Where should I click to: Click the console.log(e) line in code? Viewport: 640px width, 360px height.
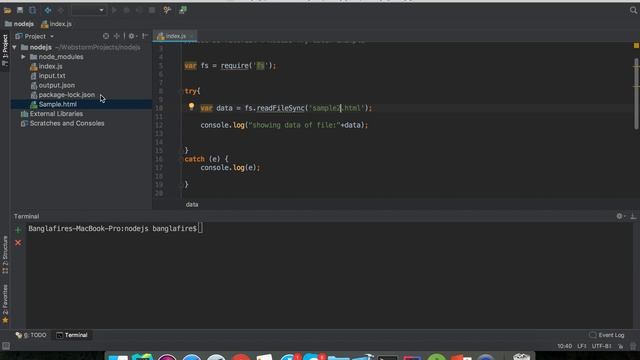point(230,168)
